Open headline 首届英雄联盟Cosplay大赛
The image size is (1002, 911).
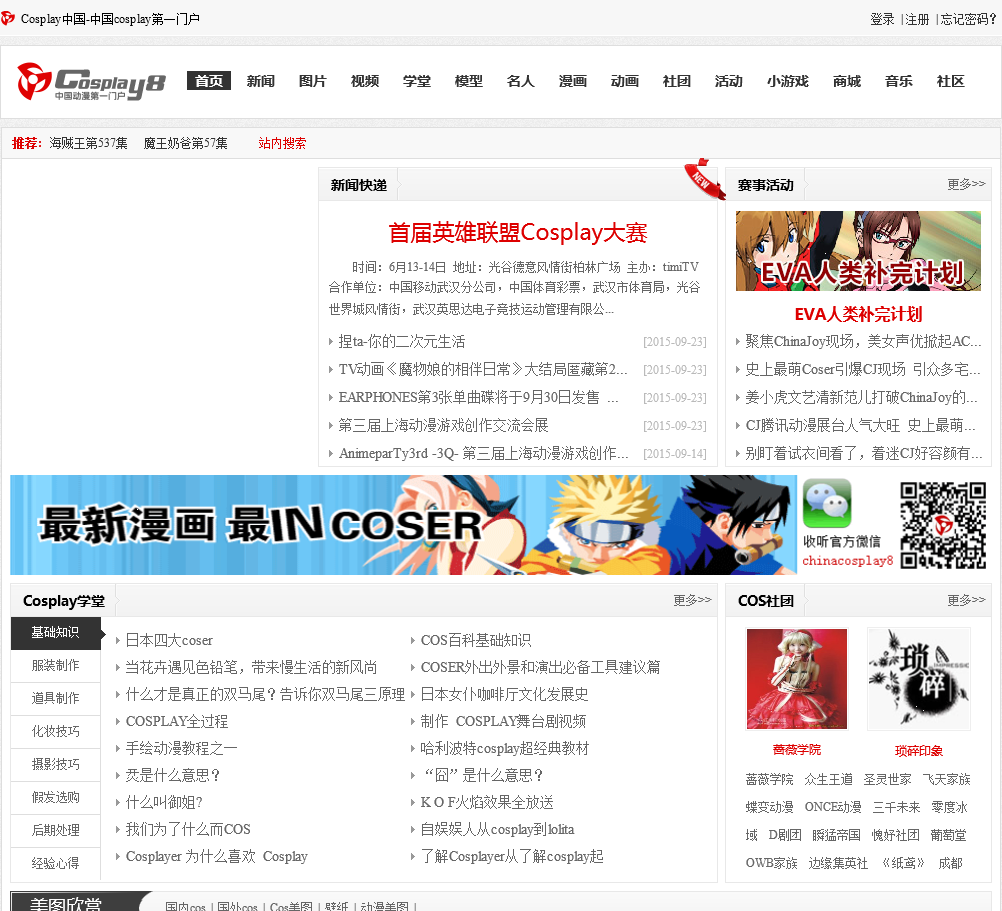click(x=518, y=233)
